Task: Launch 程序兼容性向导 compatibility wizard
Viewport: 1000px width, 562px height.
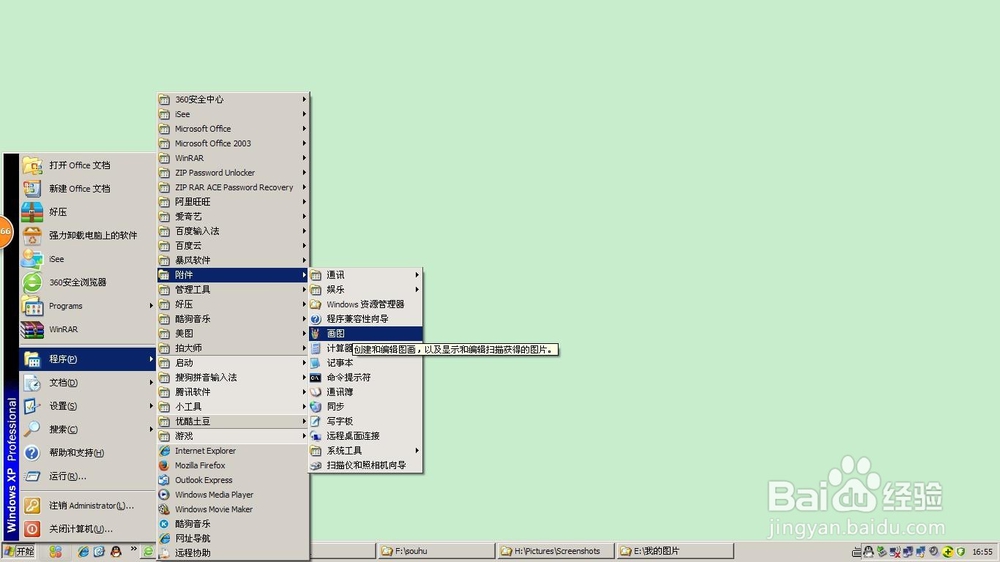Action: (365, 319)
